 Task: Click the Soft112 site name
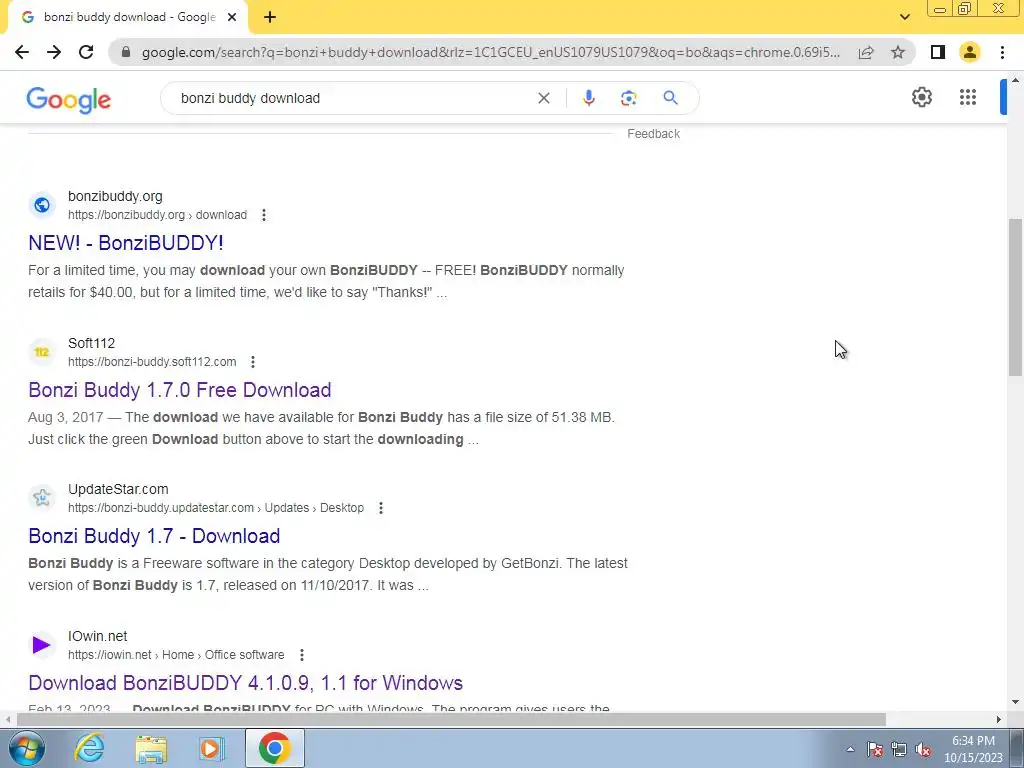coord(91,343)
